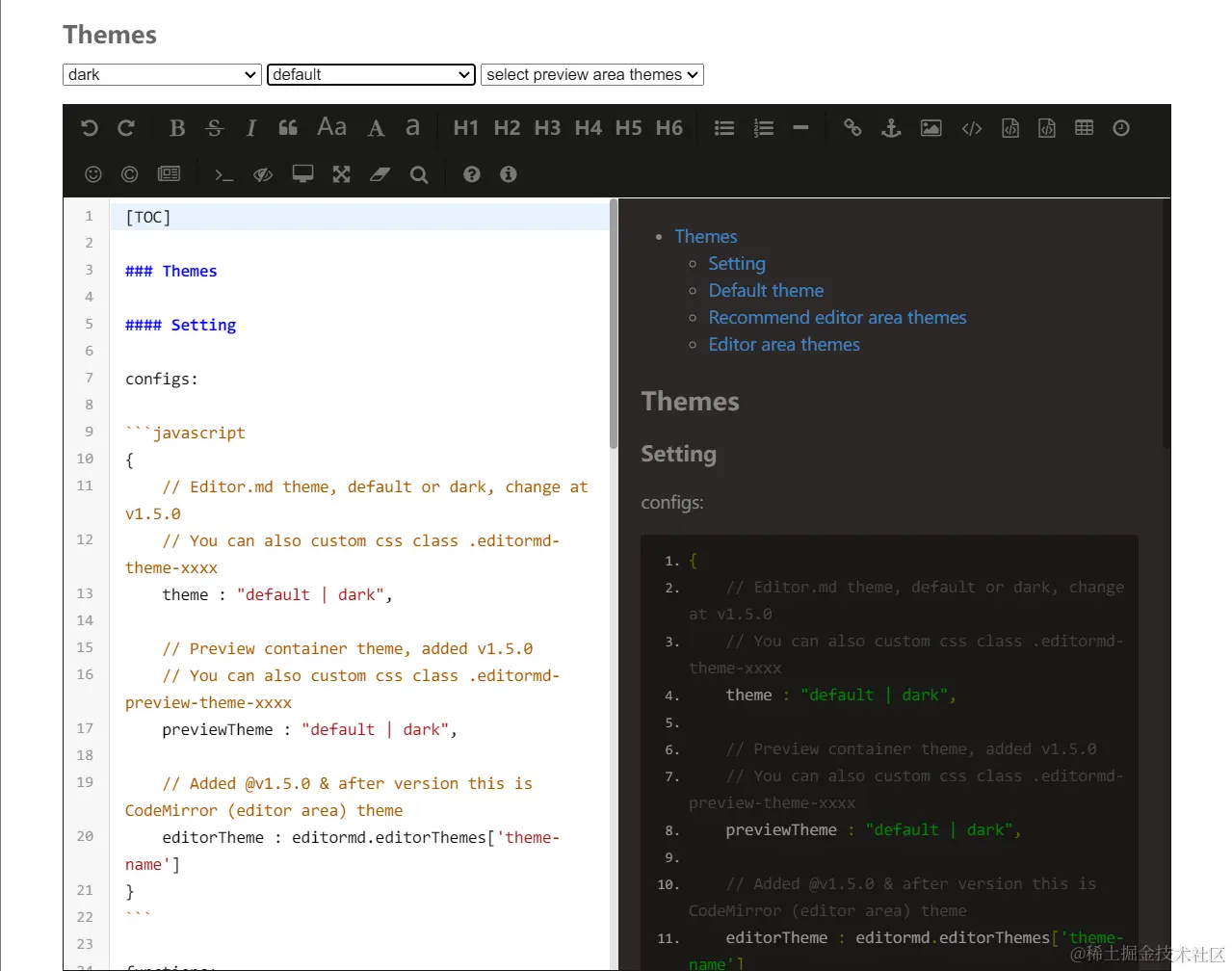Open select preview area themes dropdown

pyautogui.click(x=592, y=74)
